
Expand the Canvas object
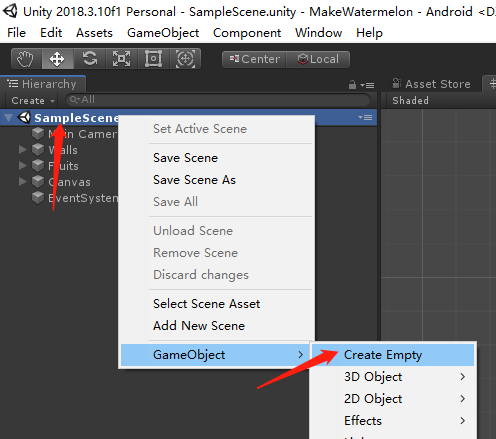coord(22,181)
